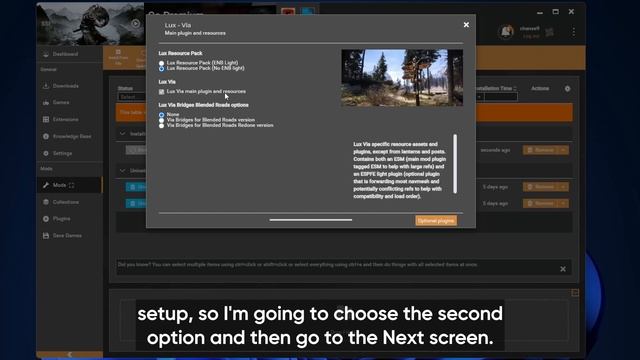Close the Lux - Via installer dialog
Screen dimensions: 640x360
[x=466, y=25]
